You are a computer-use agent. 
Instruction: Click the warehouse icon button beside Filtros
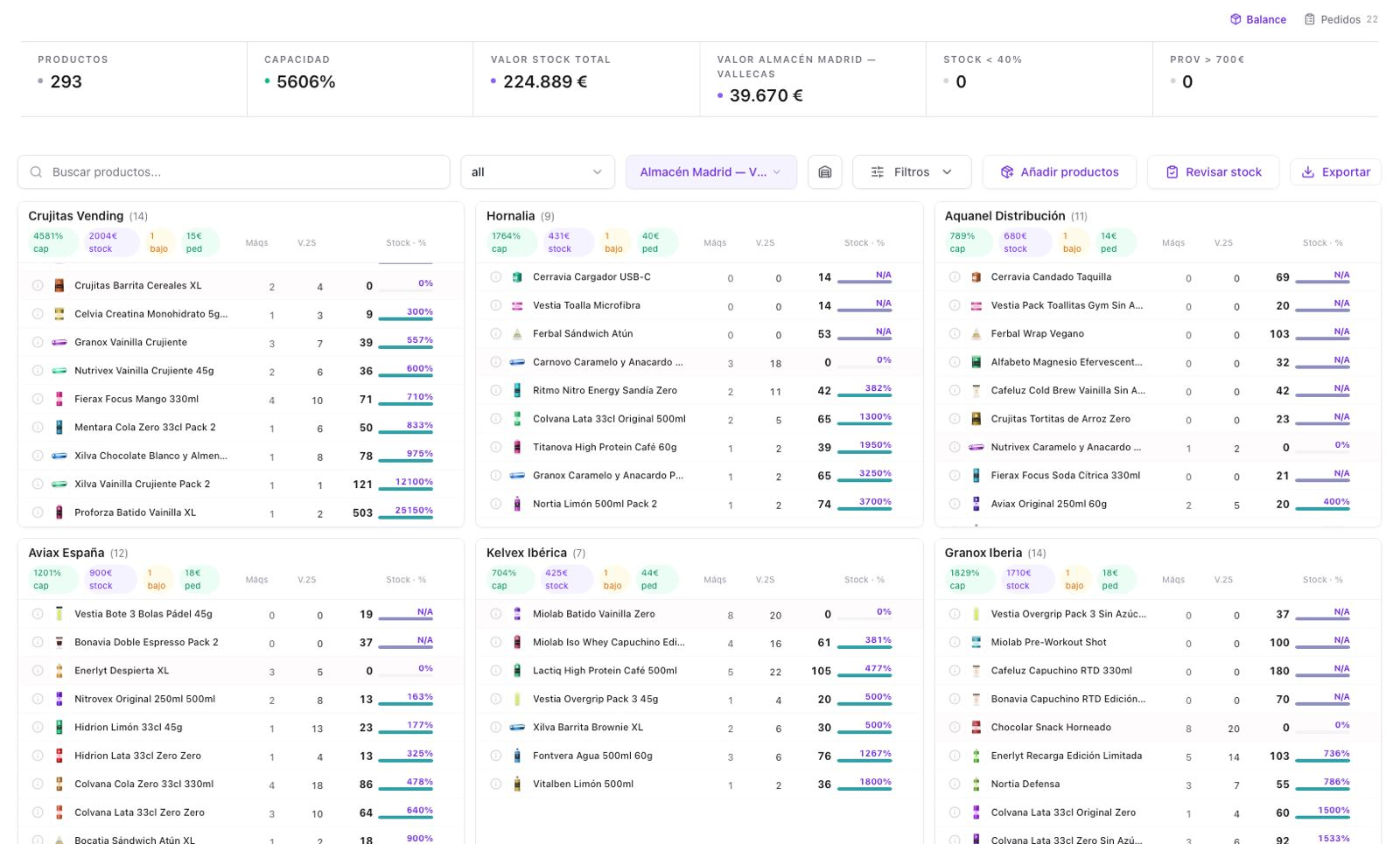pos(824,172)
